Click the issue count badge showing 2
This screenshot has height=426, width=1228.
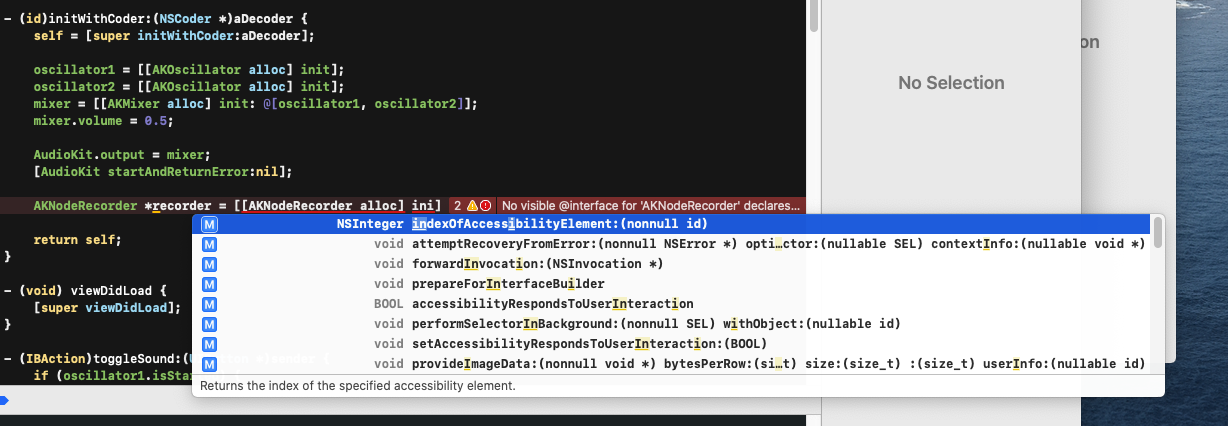[x=459, y=205]
